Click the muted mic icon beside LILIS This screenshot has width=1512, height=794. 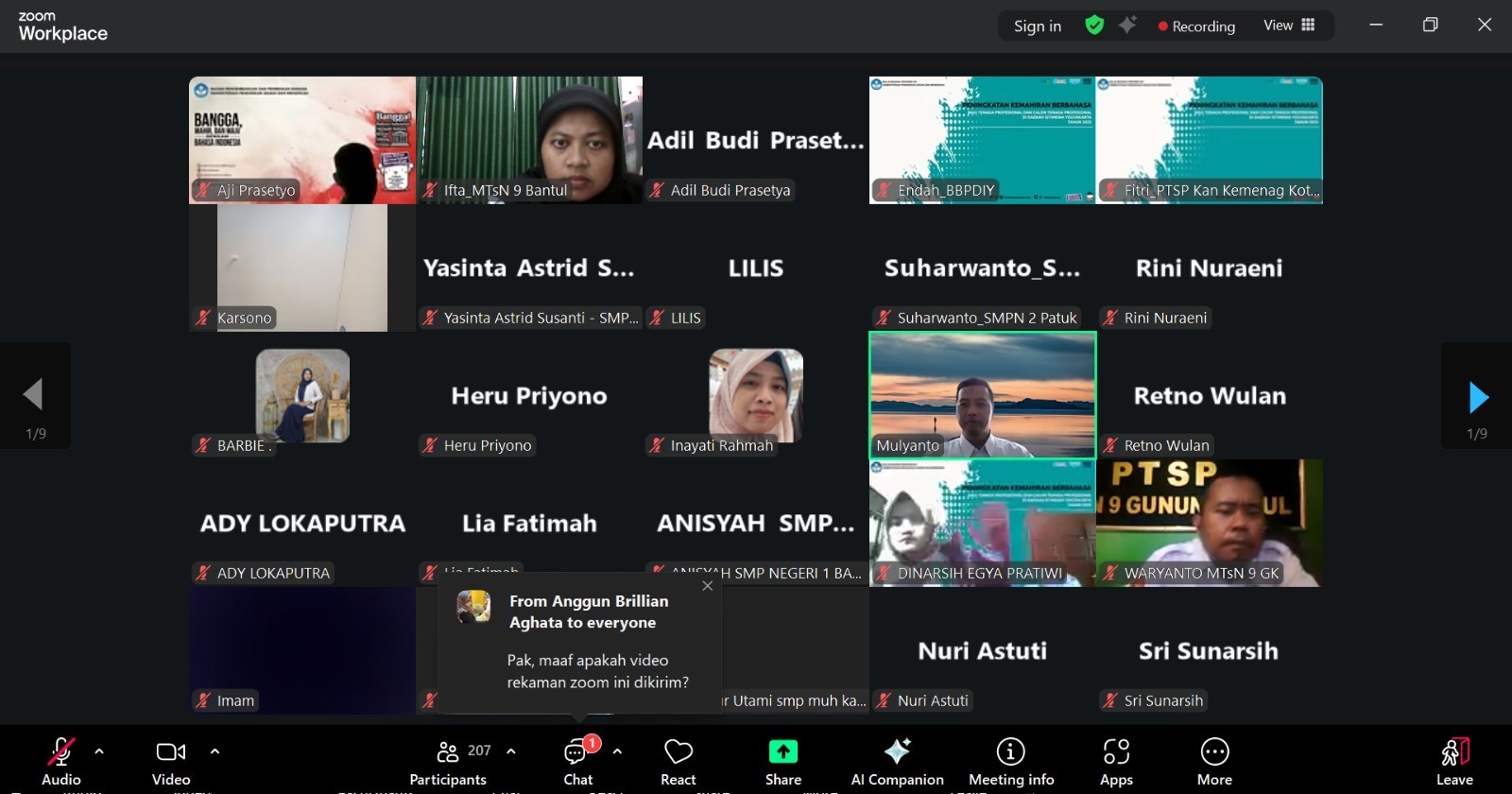(656, 318)
